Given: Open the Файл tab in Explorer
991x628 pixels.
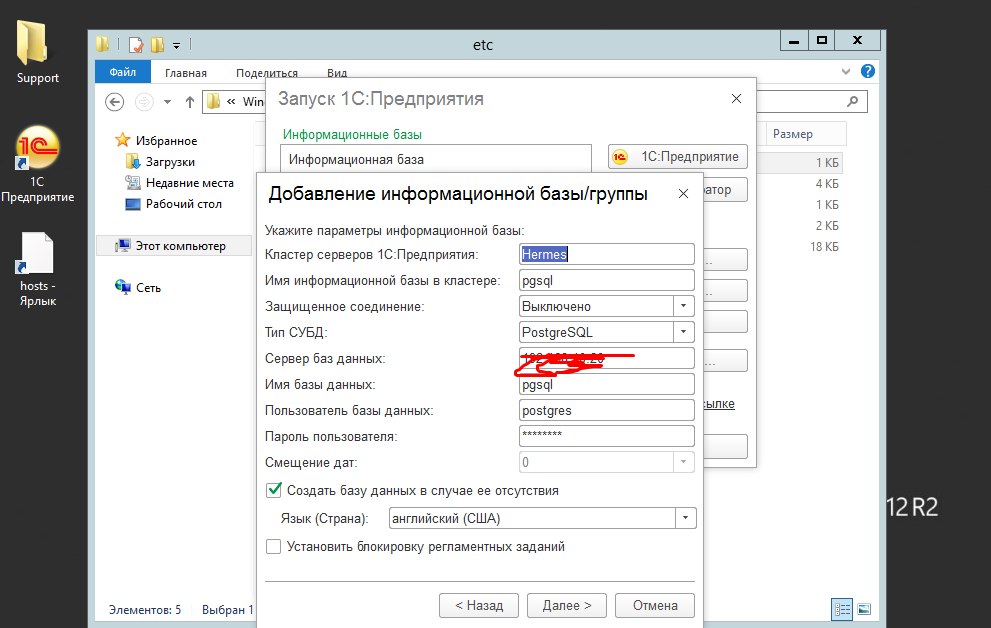Looking at the screenshot, I should 123,72.
